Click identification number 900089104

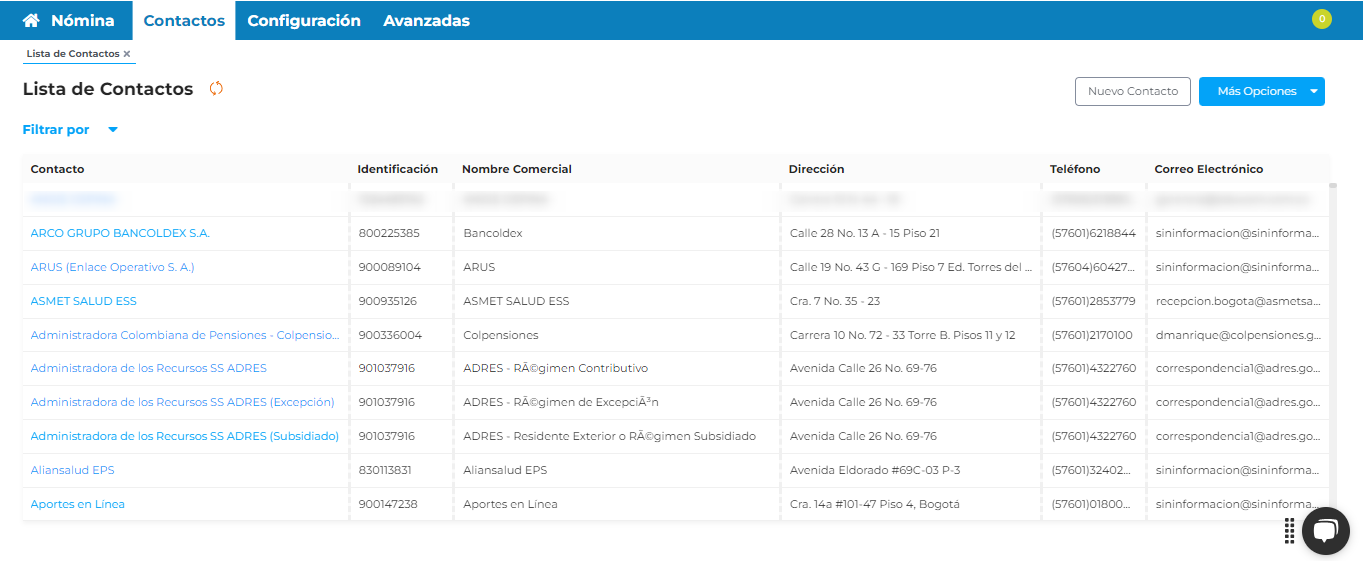(x=389, y=267)
